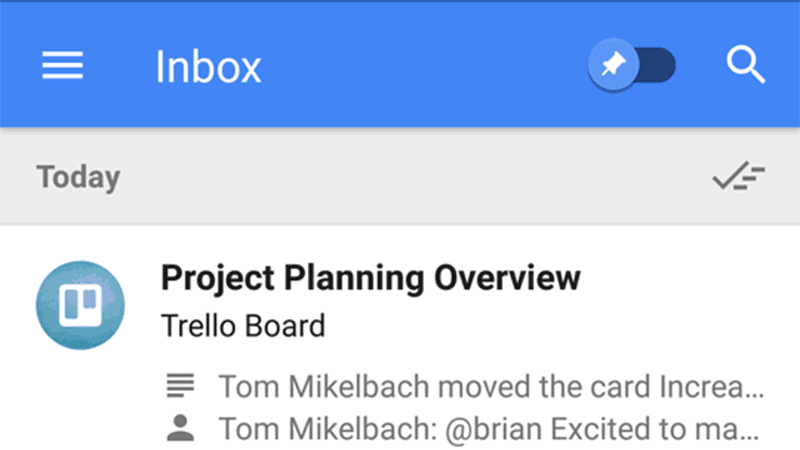Collapse the Today section header
The height and width of the screenshot is (450, 800).
pos(78,177)
